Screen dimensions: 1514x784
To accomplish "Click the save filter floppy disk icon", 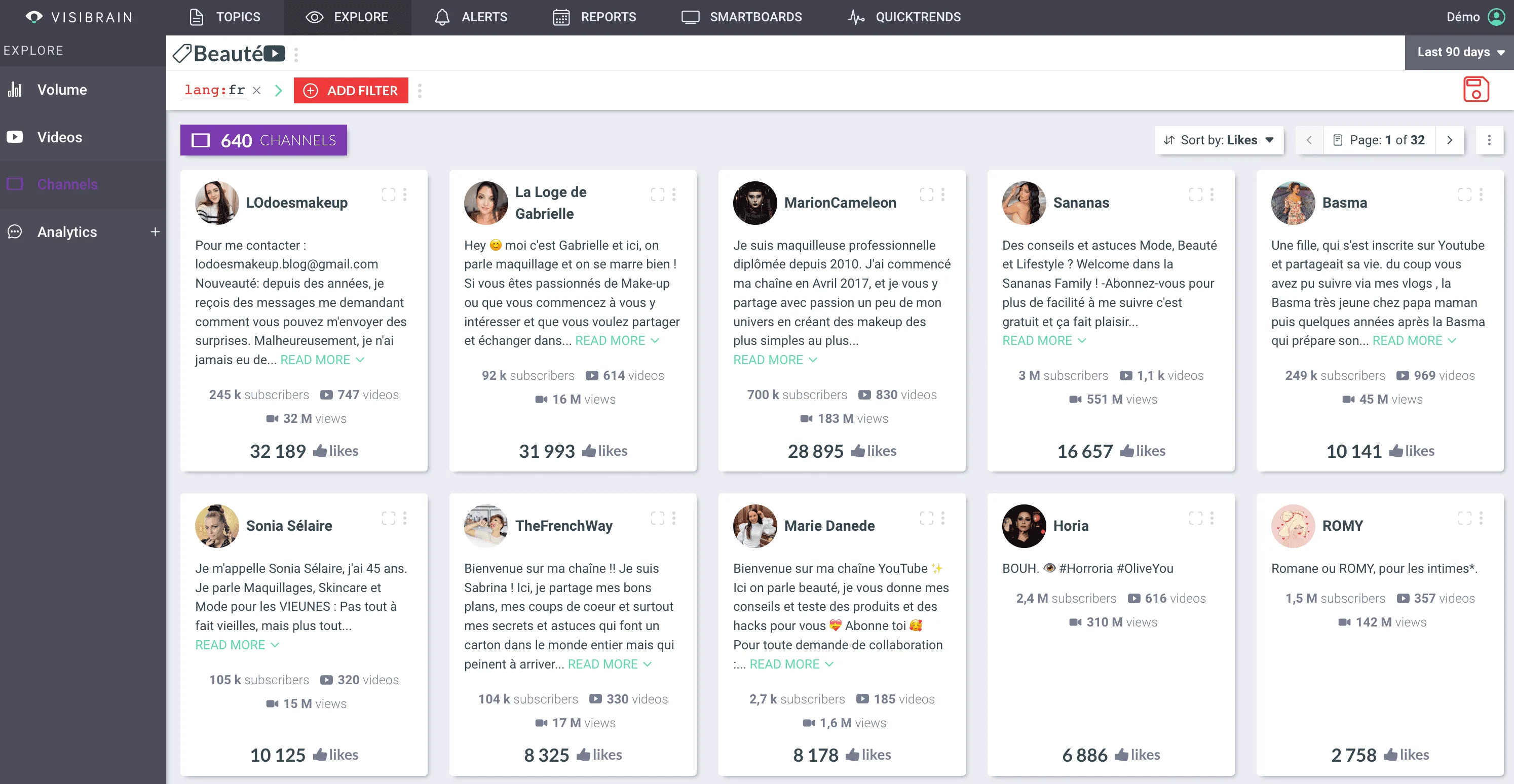I will (1476, 89).
